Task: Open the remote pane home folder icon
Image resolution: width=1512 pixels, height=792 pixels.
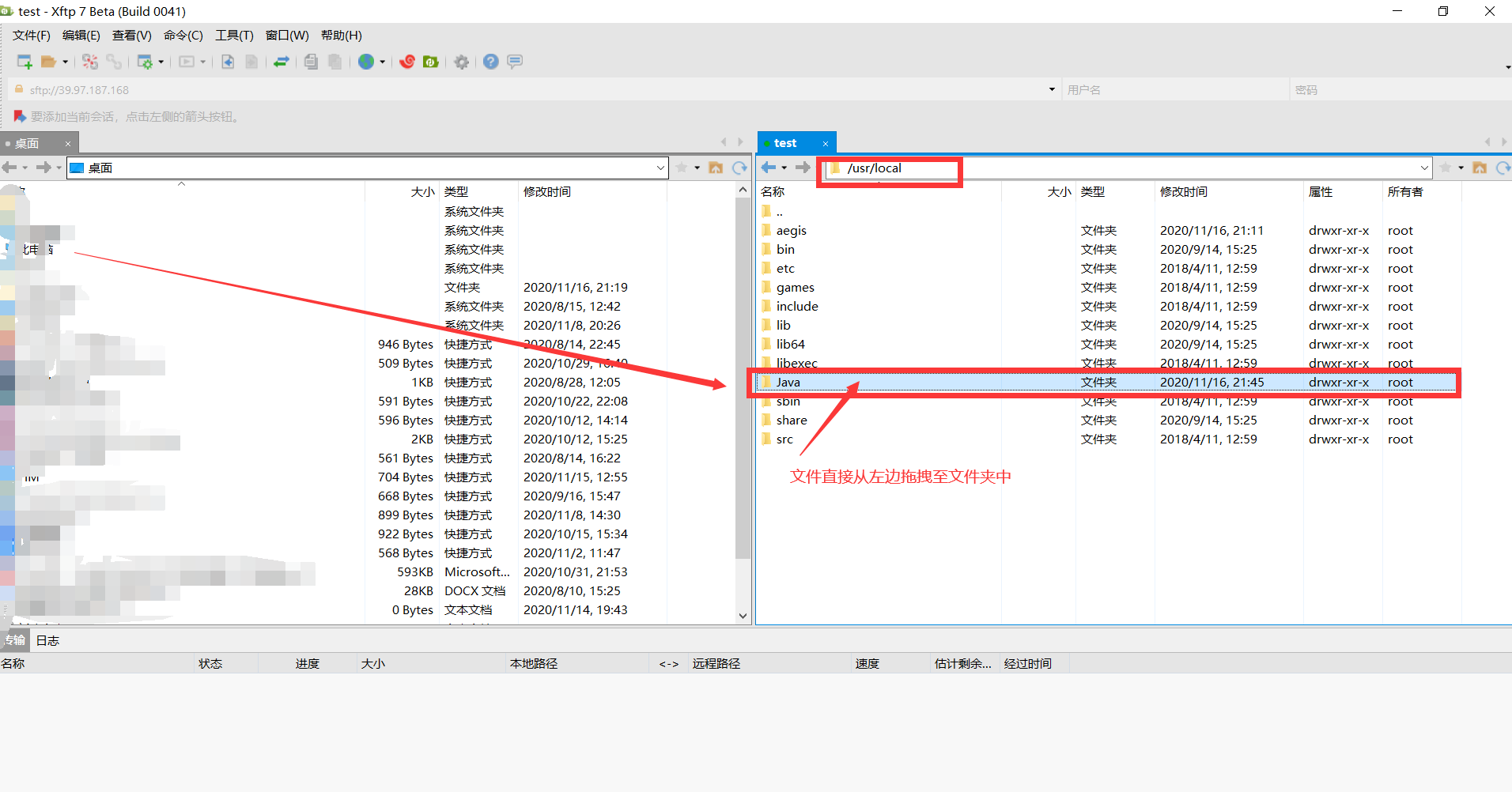Action: (x=1480, y=168)
